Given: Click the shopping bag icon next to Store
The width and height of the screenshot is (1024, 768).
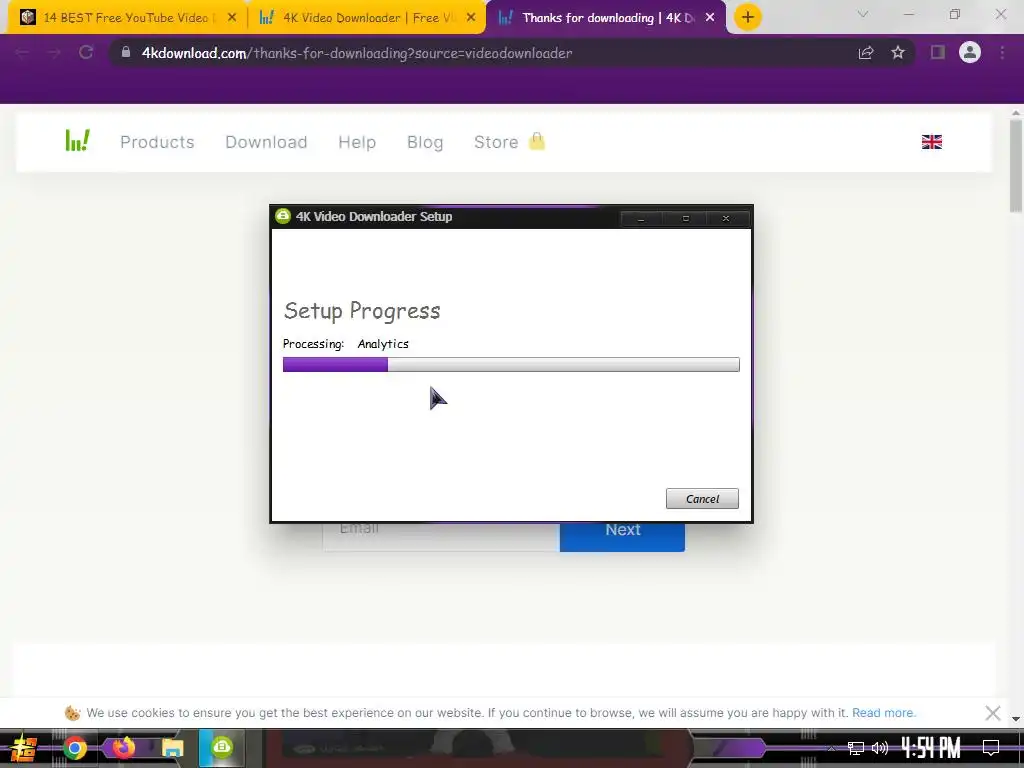Looking at the screenshot, I should click(x=537, y=140).
